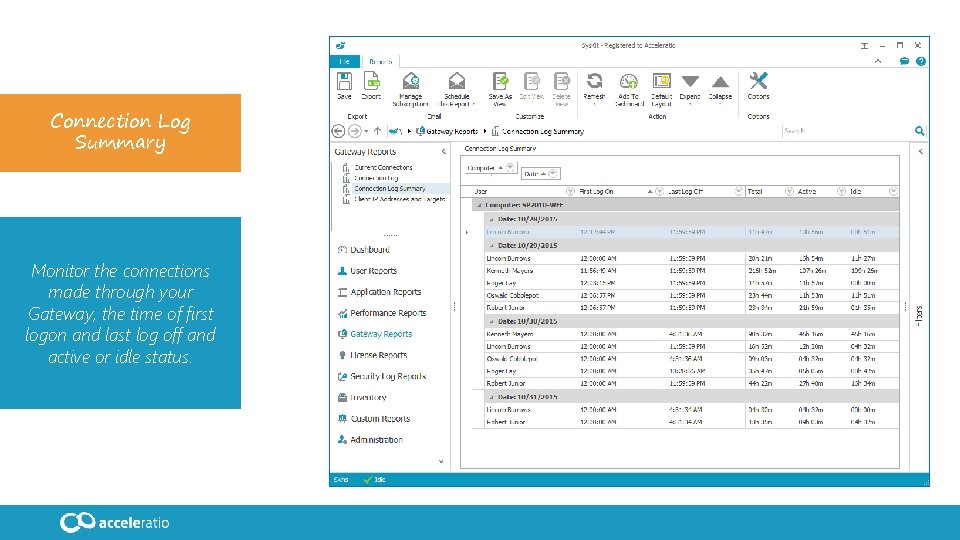This screenshot has width=960, height=540.
Task: Collapse the ribbon with the caret
Action: click(x=878, y=61)
